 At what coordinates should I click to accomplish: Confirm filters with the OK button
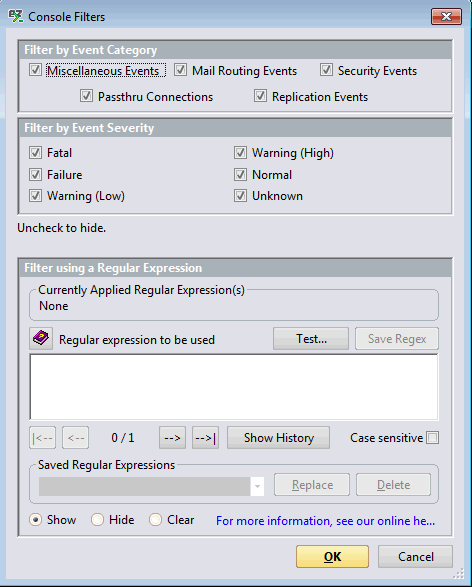coord(332,557)
